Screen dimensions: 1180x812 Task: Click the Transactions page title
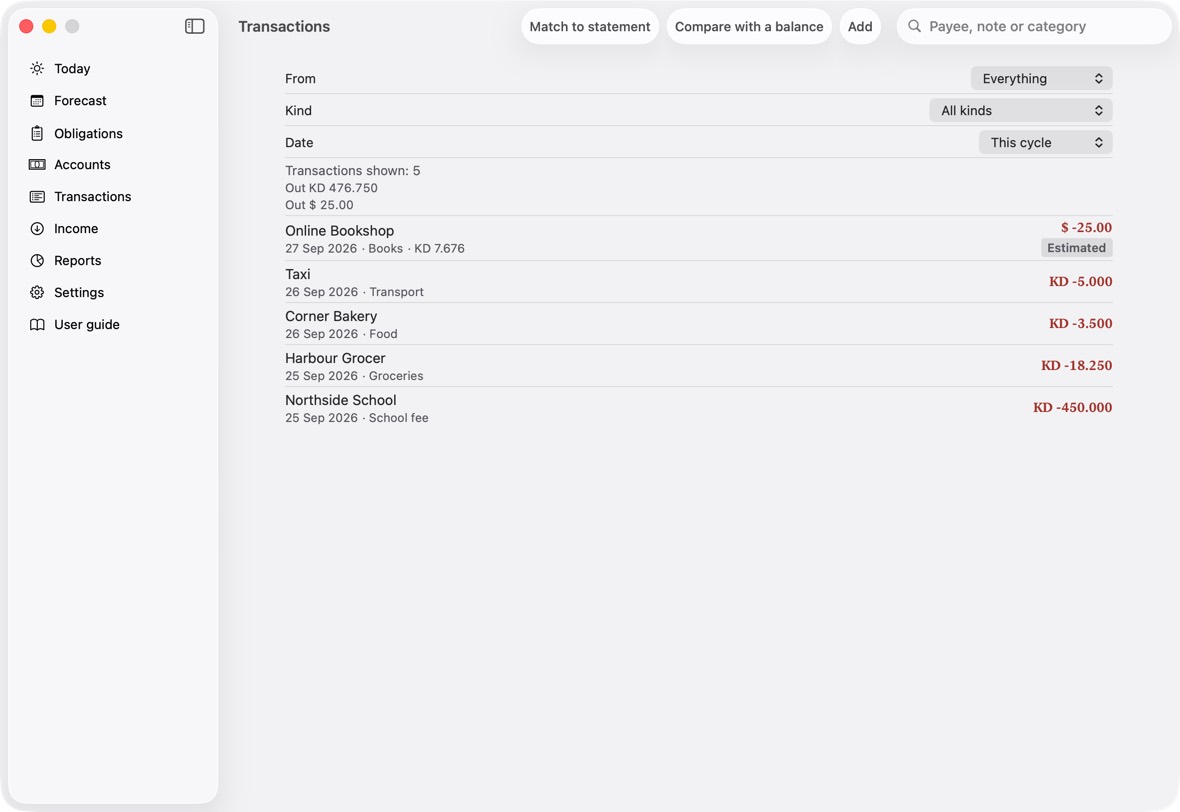(x=284, y=26)
